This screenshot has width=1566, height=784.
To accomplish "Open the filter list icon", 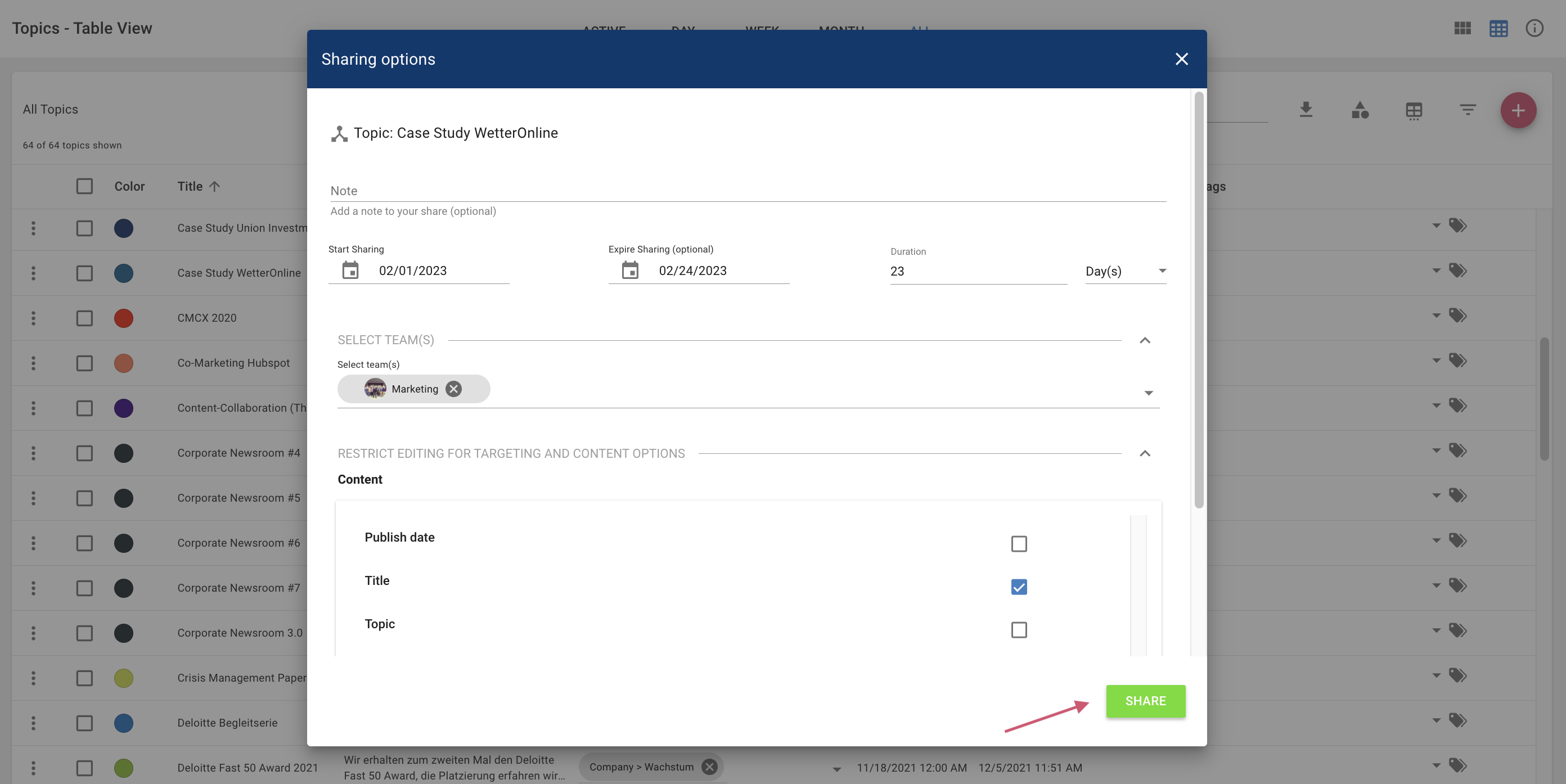I will [x=1468, y=110].
